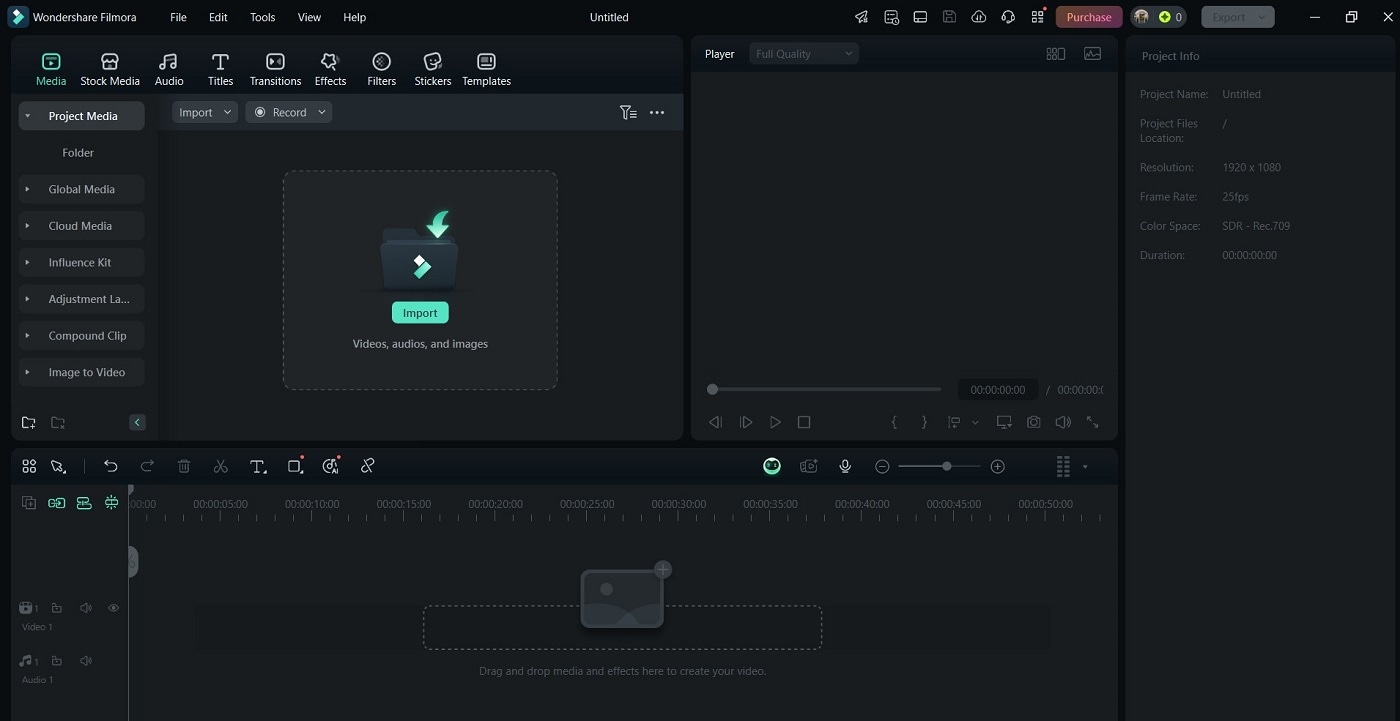Image resolution: width=1400 pixels, height=721 pixels.
Task: Open the View menu
Action: click(310, 17)
